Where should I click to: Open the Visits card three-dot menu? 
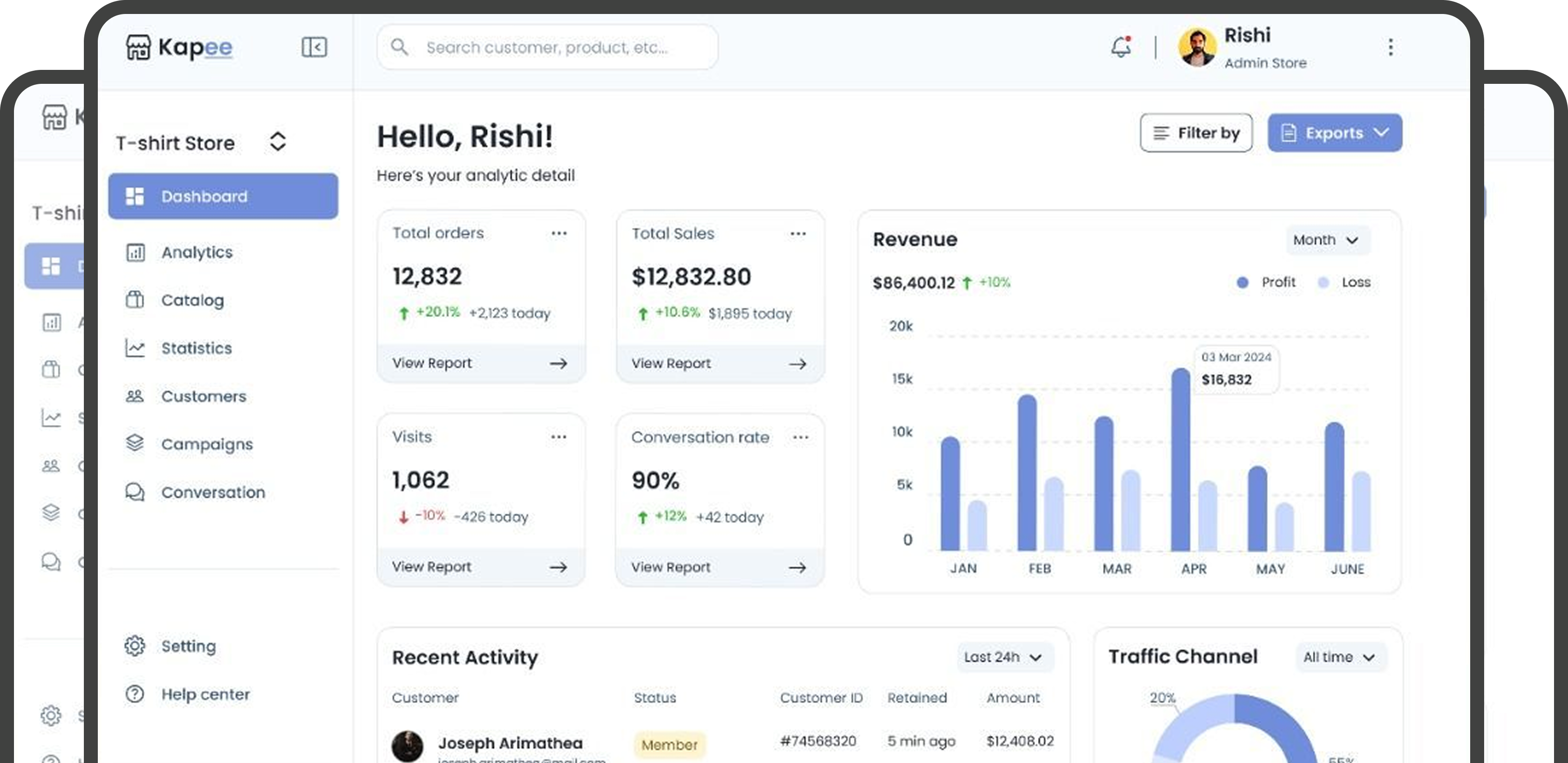[x=559, y=437]
